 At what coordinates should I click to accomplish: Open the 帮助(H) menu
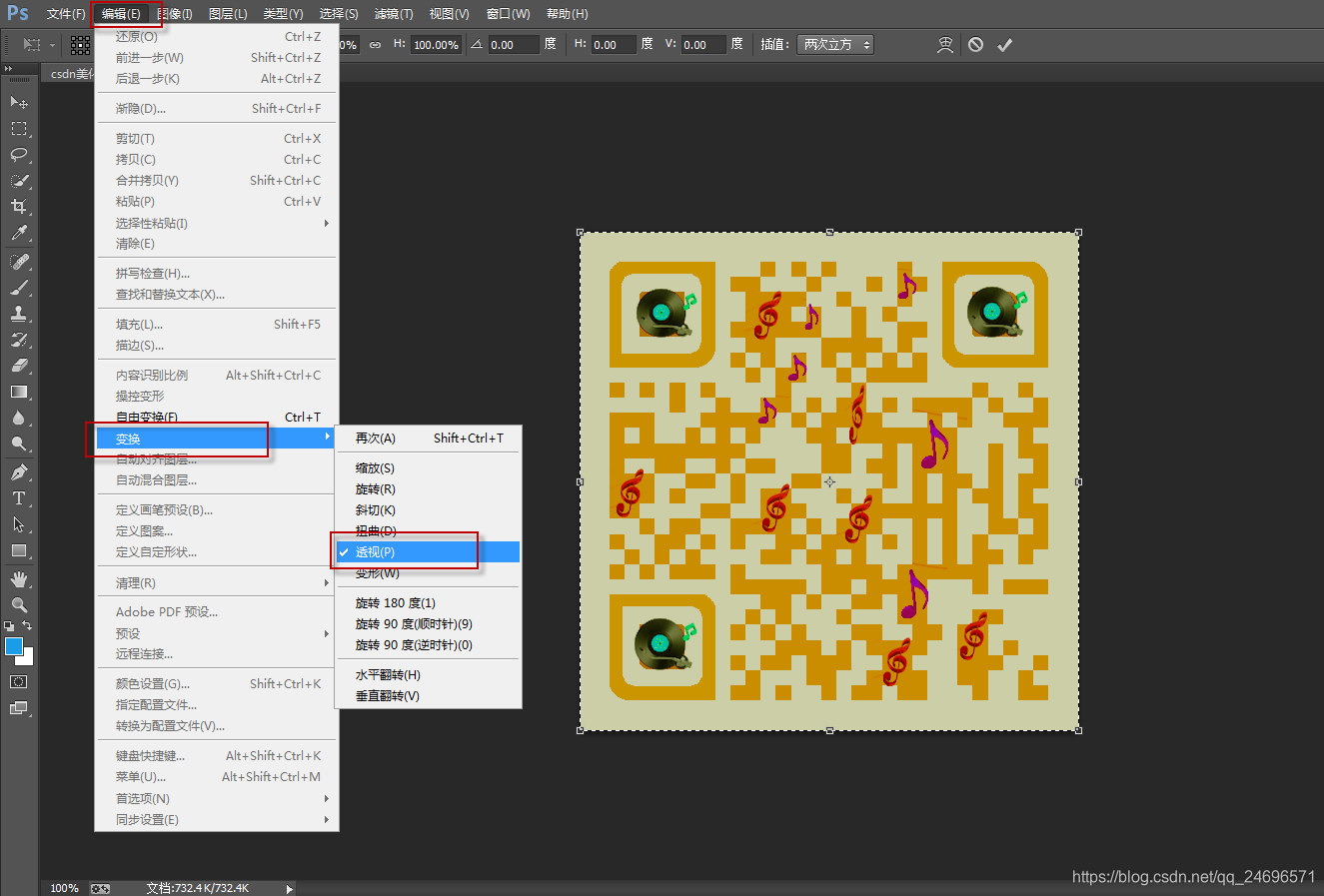tap(567, 14)
